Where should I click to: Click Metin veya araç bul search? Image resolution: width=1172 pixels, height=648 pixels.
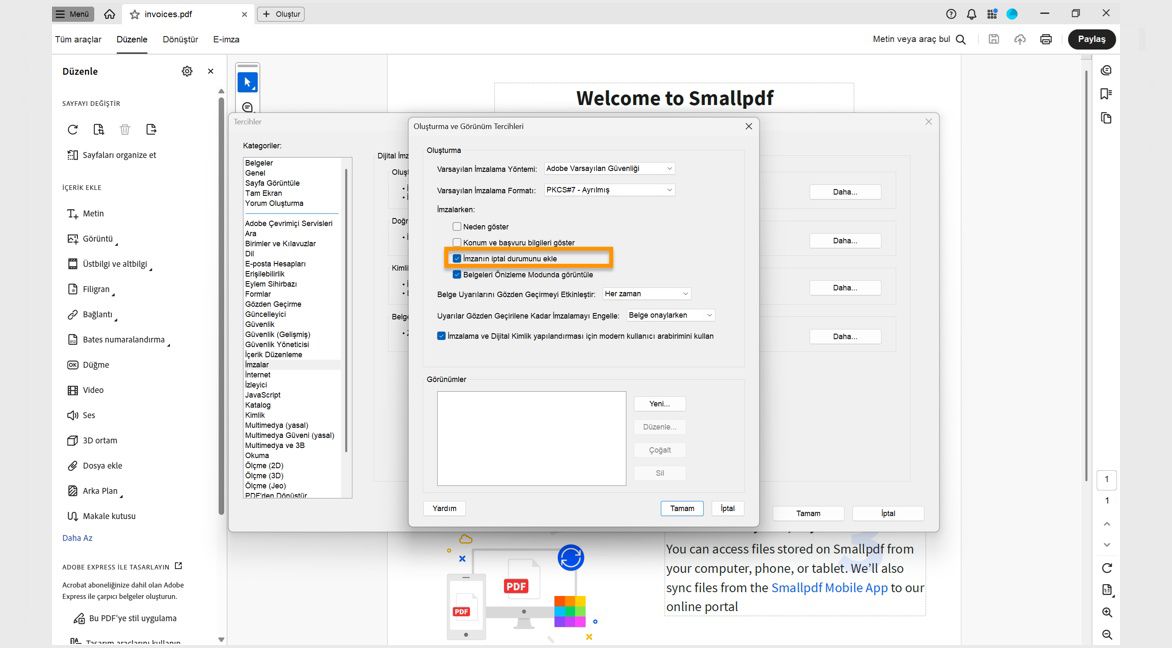click(x=919, y=39)
